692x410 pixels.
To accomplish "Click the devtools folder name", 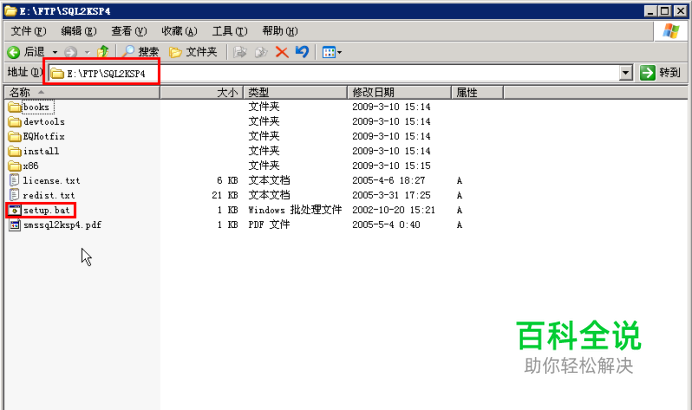I will coord(44,122).
